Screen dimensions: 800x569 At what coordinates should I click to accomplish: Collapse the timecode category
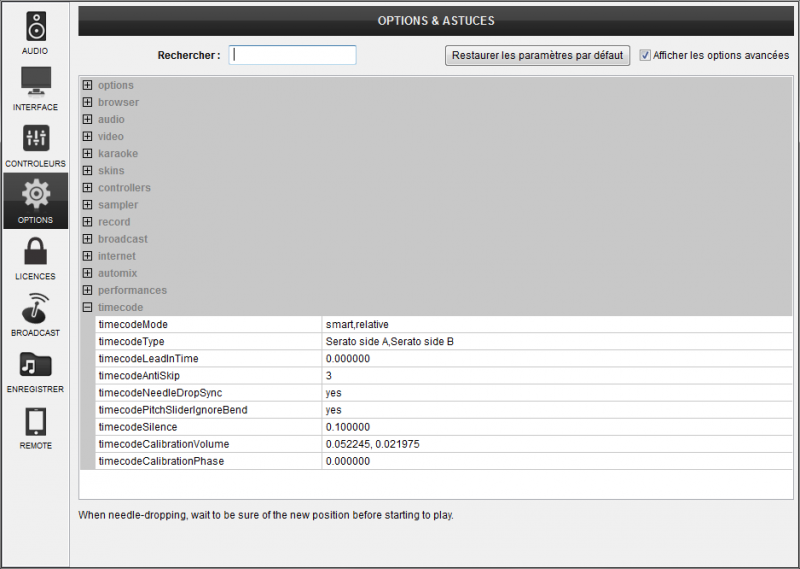[x=88, y=307]
